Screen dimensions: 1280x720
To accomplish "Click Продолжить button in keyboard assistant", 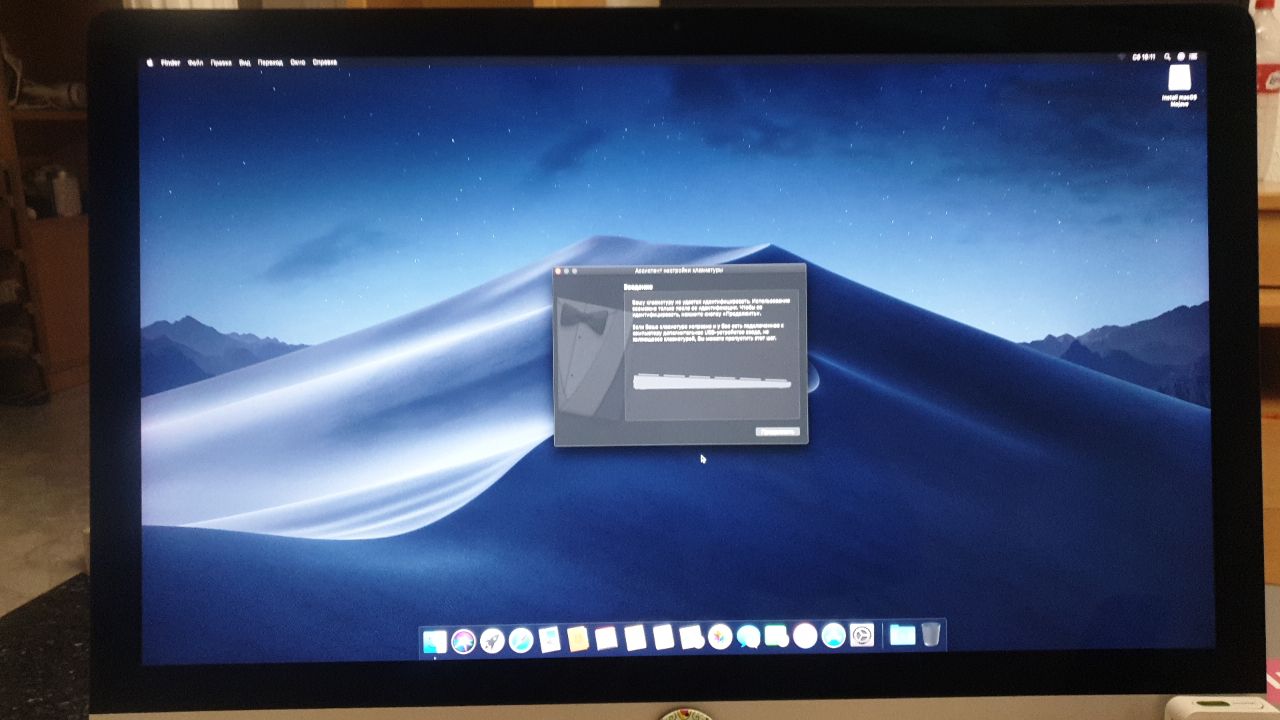I will pos(777,432).
